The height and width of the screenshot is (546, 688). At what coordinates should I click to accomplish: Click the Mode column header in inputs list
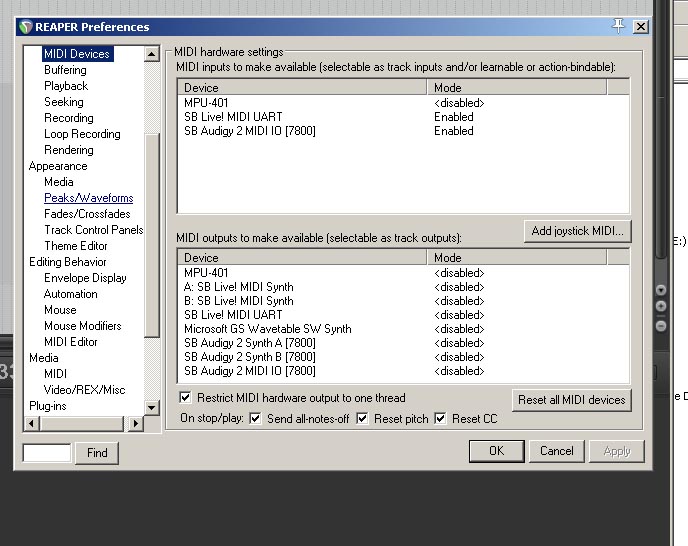(x=517, y=87)
